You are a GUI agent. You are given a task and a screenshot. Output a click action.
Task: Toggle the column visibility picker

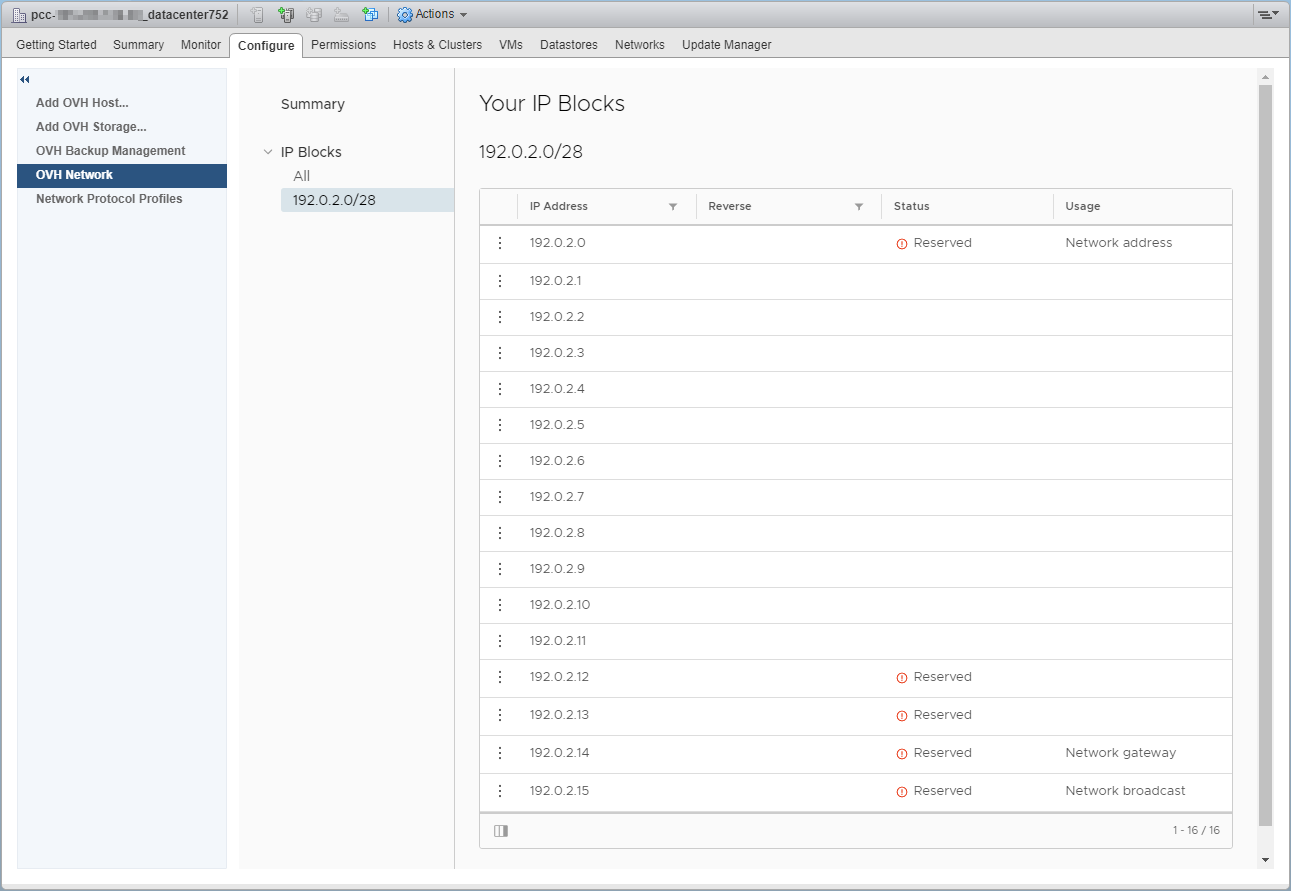pos(501,831)
